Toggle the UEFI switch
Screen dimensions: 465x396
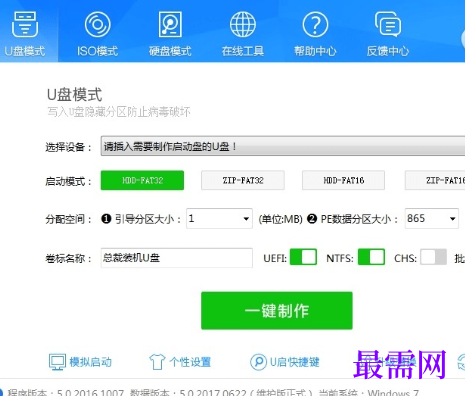click(x=303, y=257)
